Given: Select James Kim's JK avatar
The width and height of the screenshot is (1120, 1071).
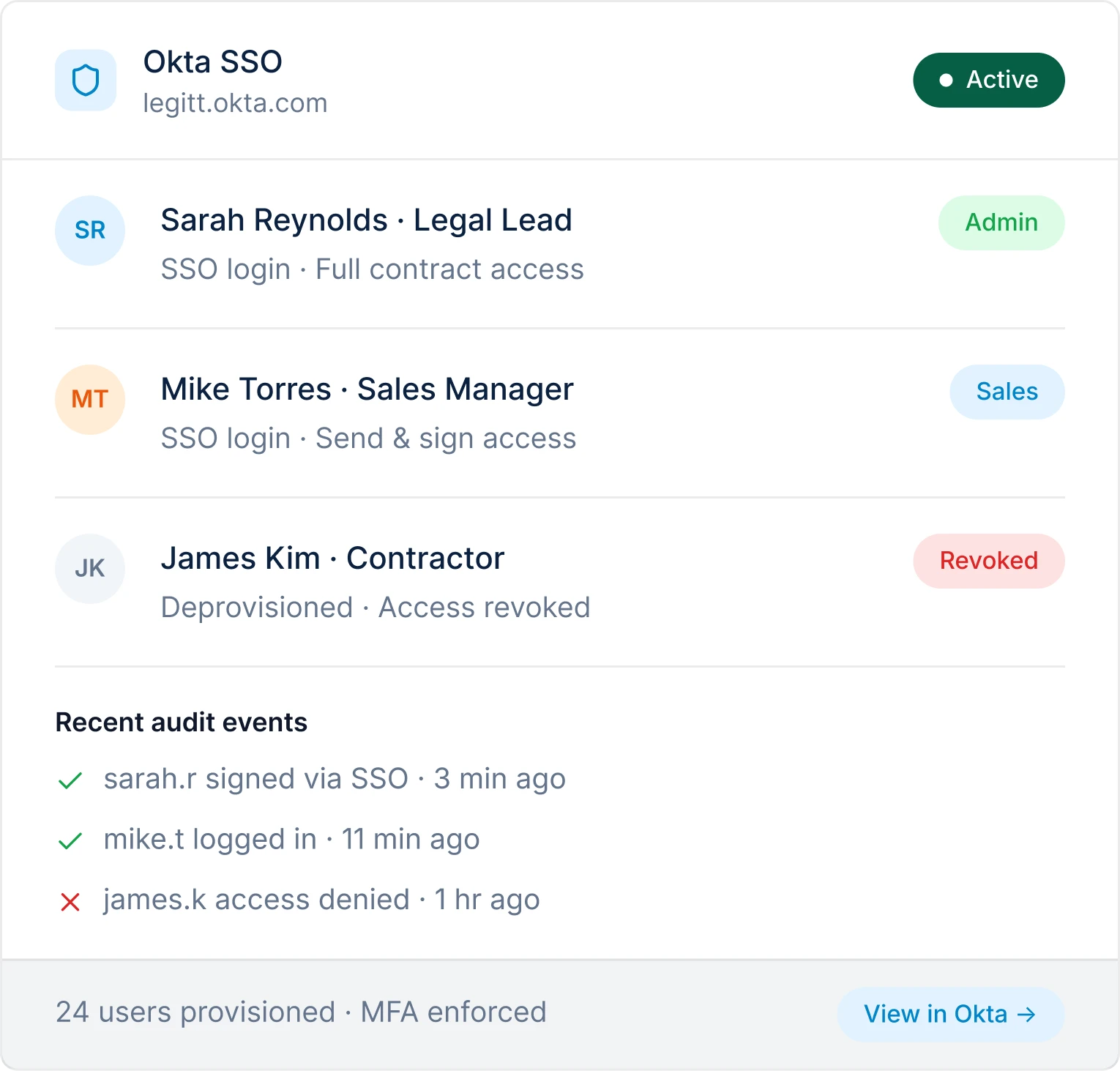Looking at the screenshot, I should pos(89,569).
